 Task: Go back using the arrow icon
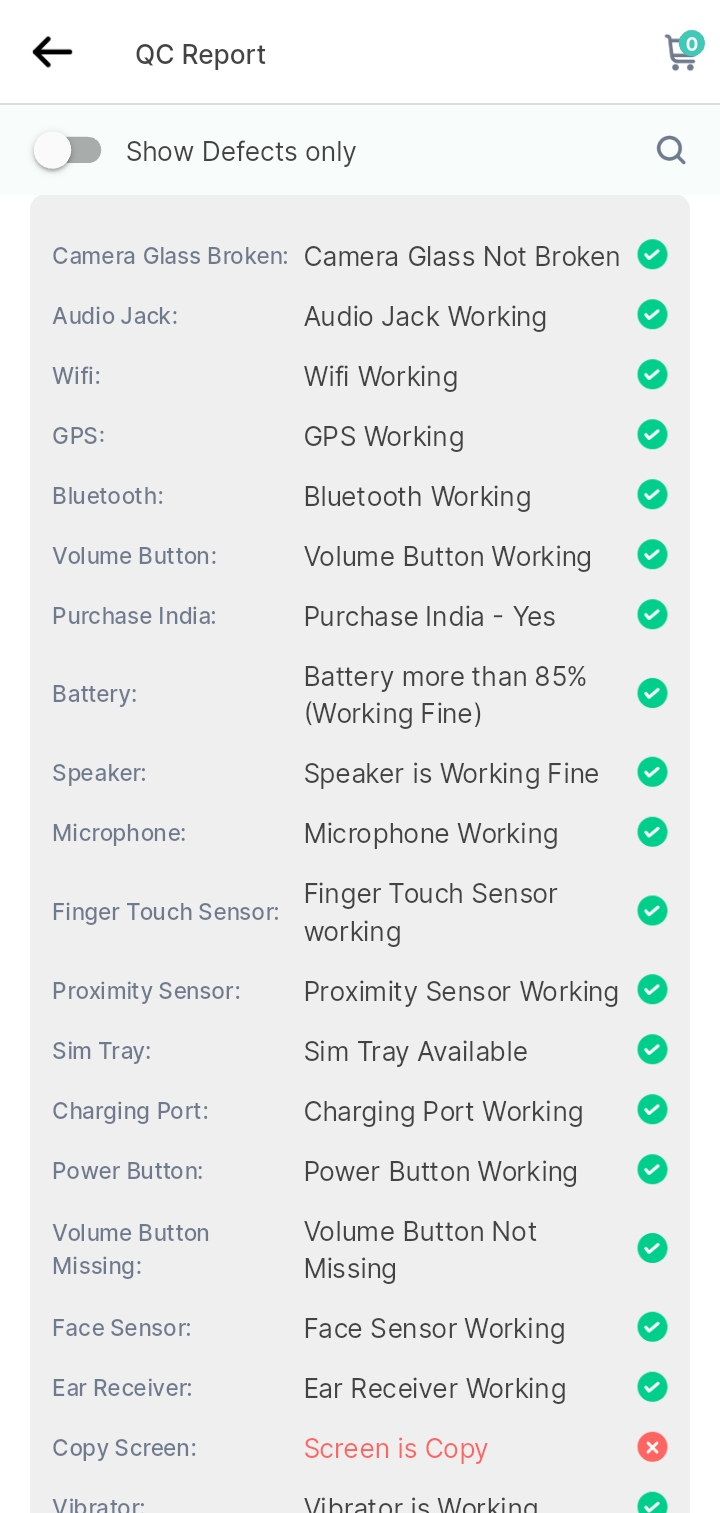52,52
